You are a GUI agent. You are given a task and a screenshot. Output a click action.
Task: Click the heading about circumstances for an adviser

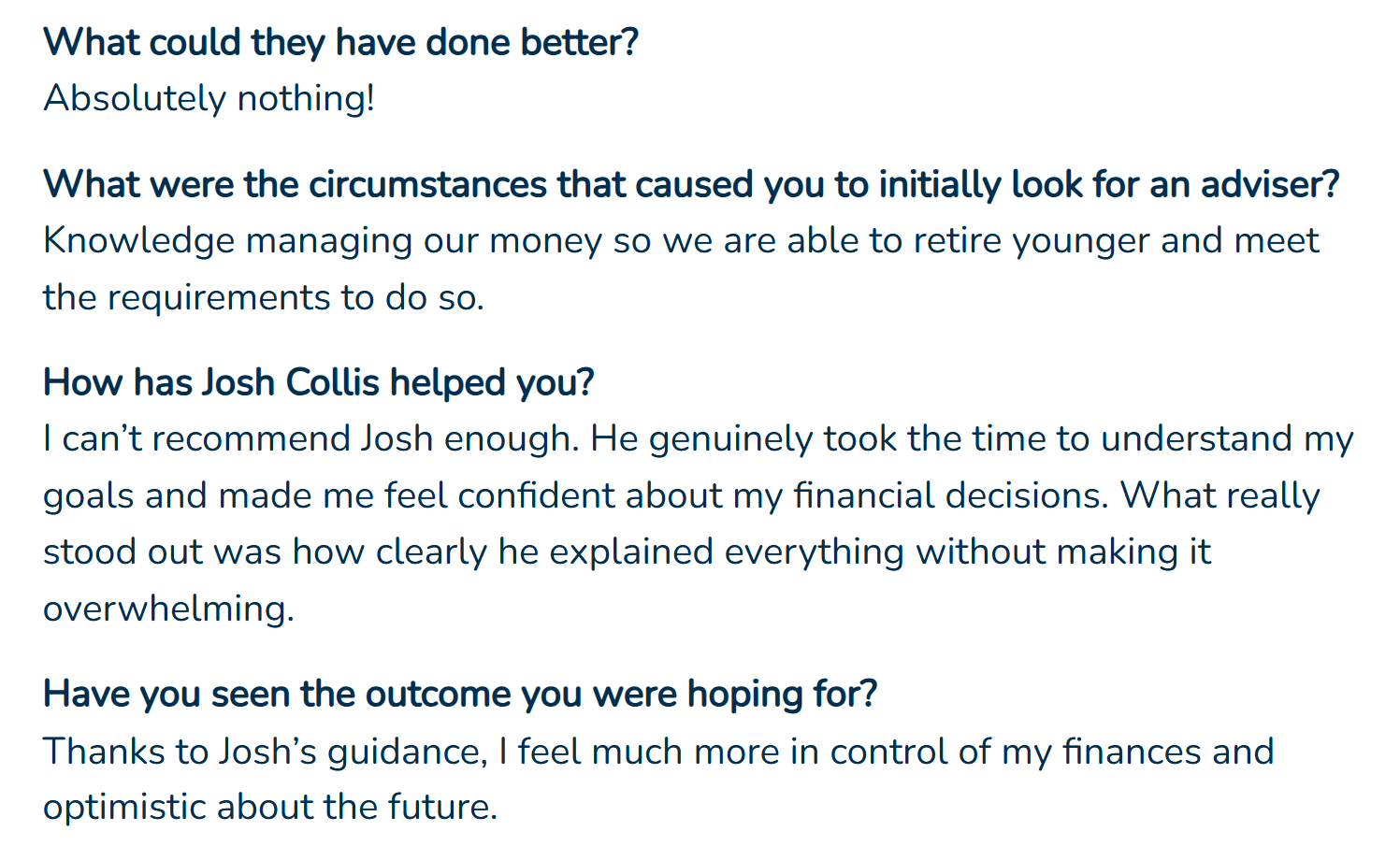pyautogui.click(x=691, y=184)
